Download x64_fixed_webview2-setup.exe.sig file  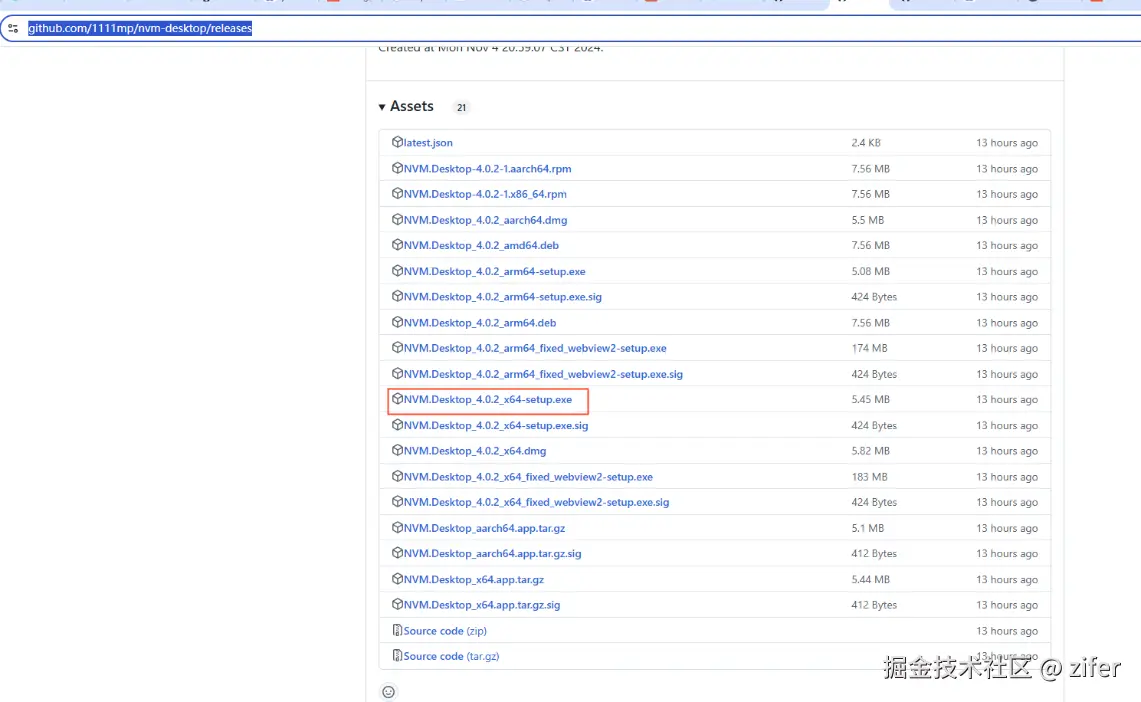(x=536, y=502)
